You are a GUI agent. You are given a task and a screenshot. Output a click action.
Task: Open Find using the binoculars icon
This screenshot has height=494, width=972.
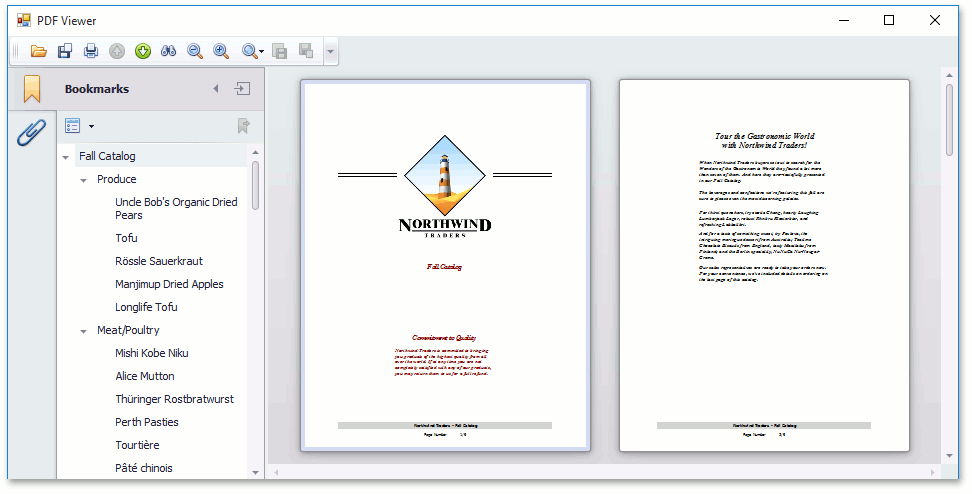point(169,51)
